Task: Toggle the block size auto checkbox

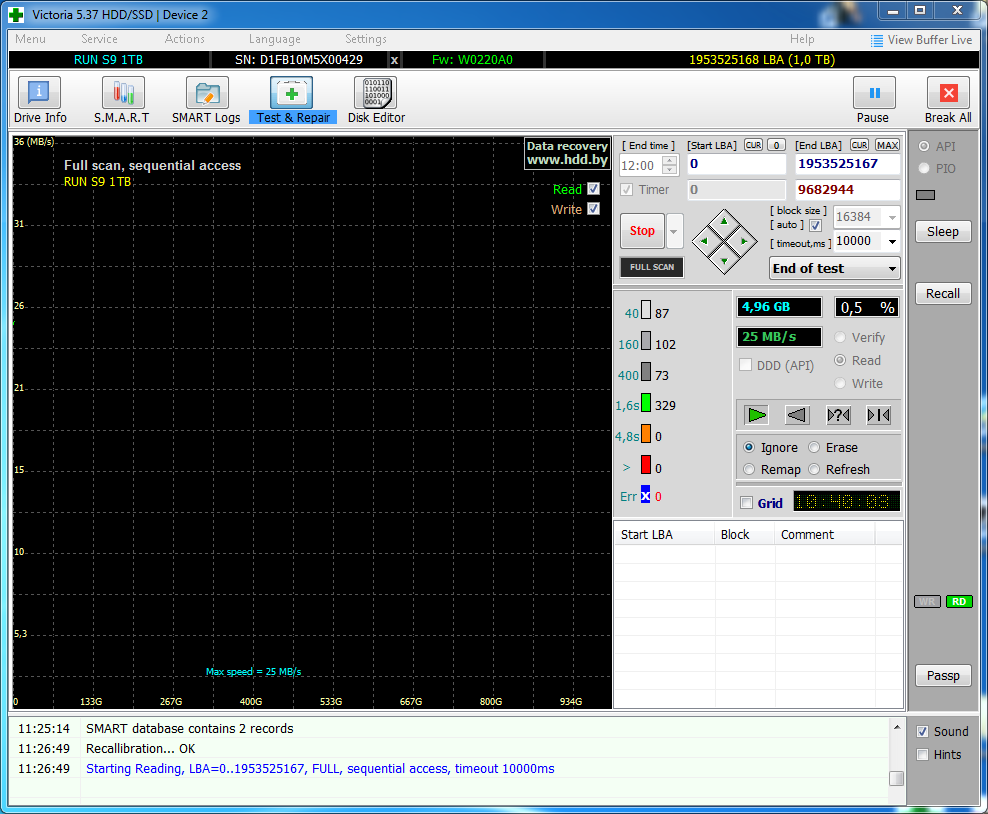Action: [815, 225]
